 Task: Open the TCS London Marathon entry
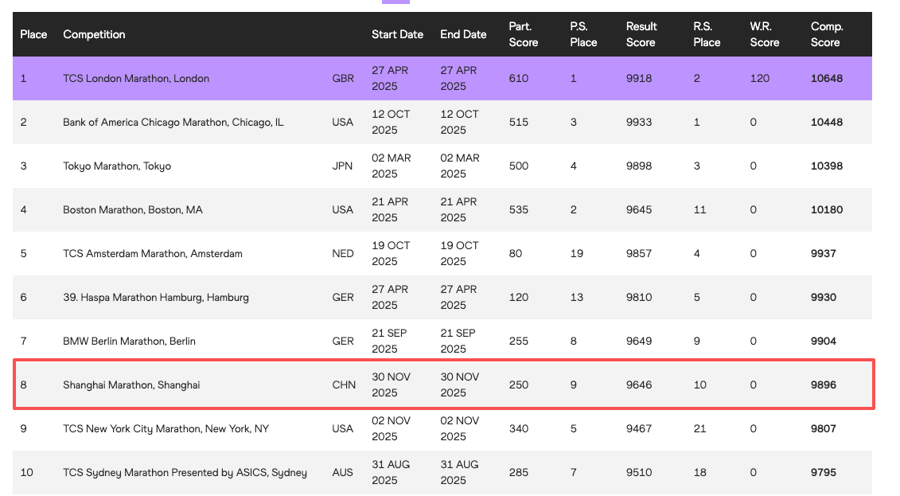tap(136, 79)
